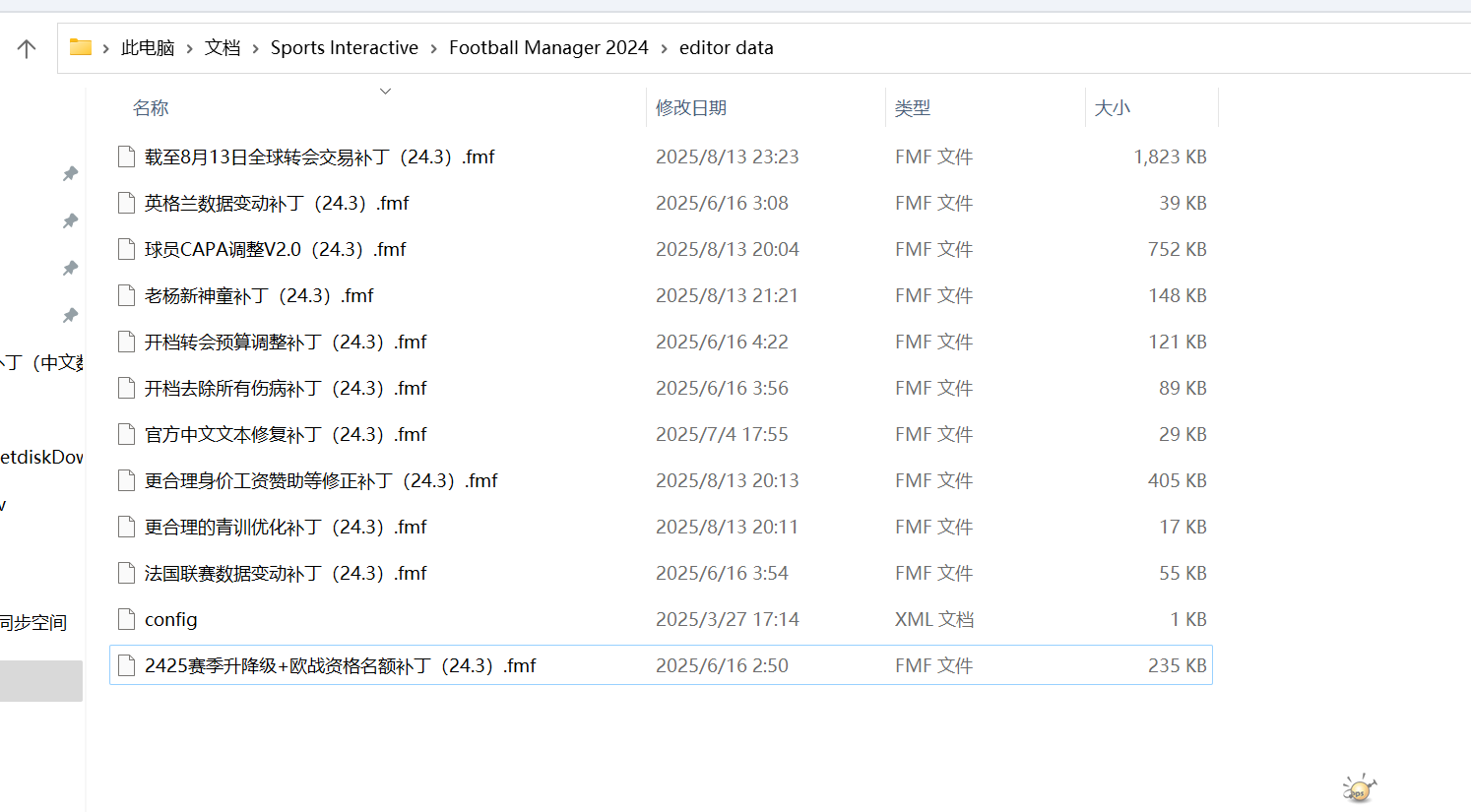This screenshot has height=812, width=1471.
Task: Expand the chevron between 文档 and Sports Interactive
Action: (x=256, y=48)
